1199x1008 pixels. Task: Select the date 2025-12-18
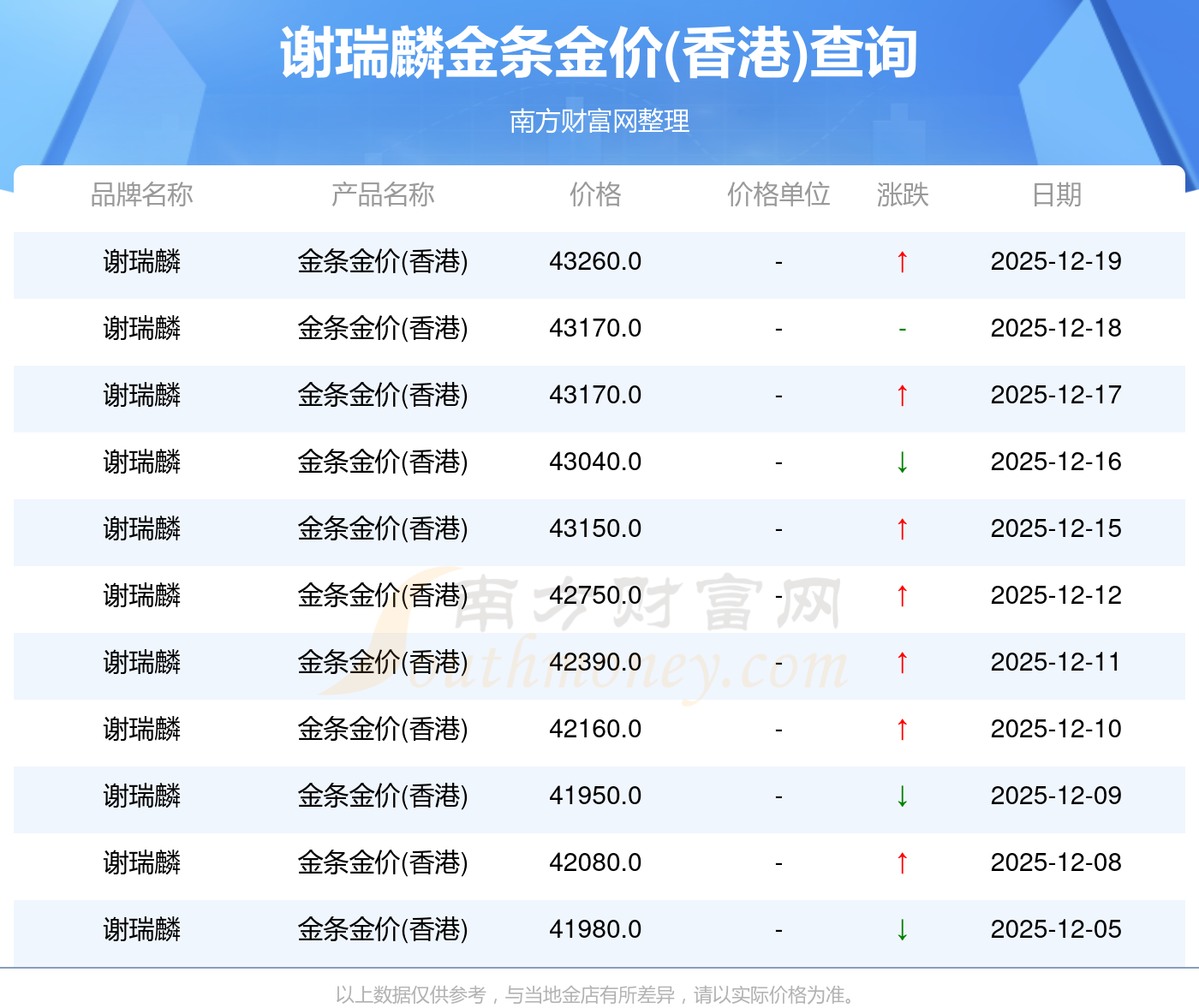pyautogui.click(x=1056, y=328)
